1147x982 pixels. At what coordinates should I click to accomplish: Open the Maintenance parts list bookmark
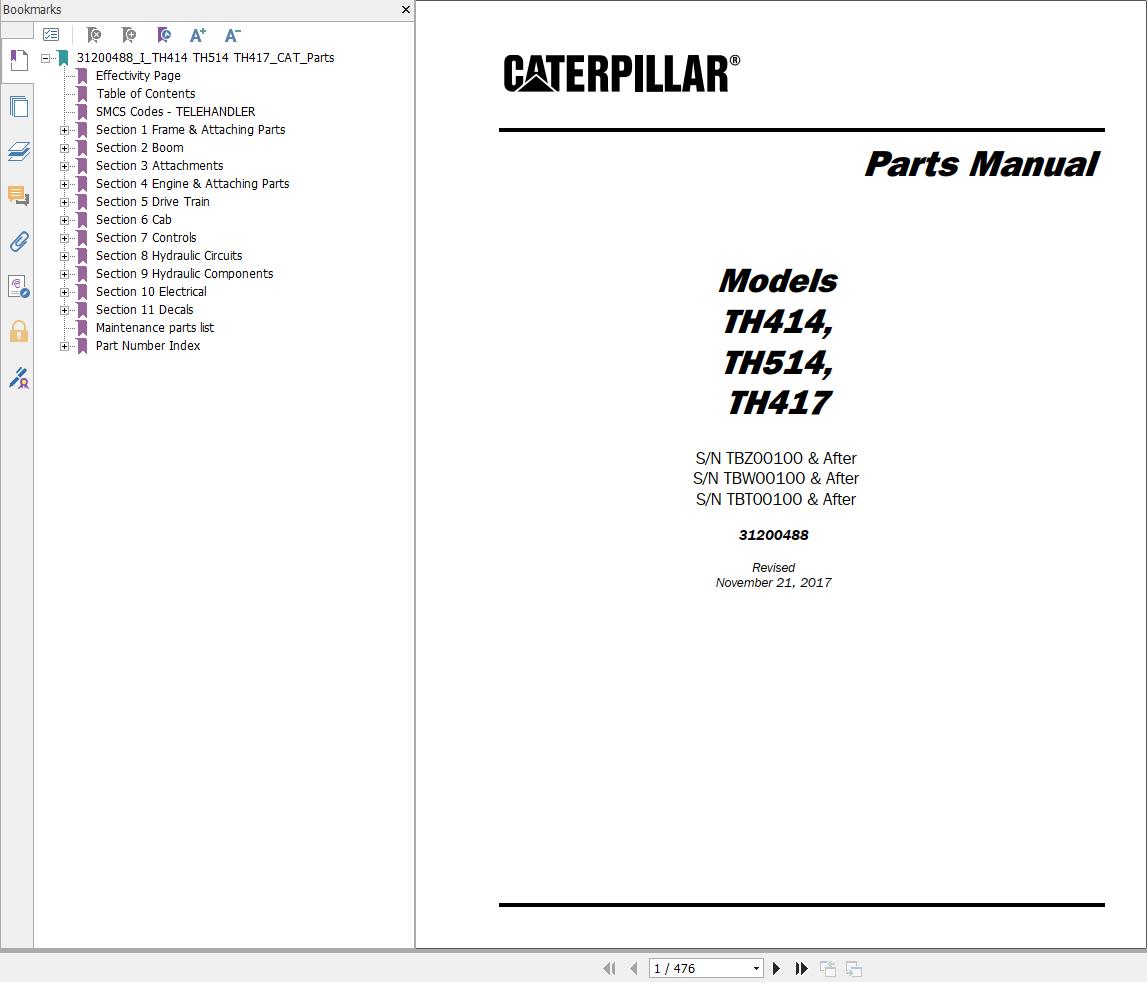(x=155, y=327)
